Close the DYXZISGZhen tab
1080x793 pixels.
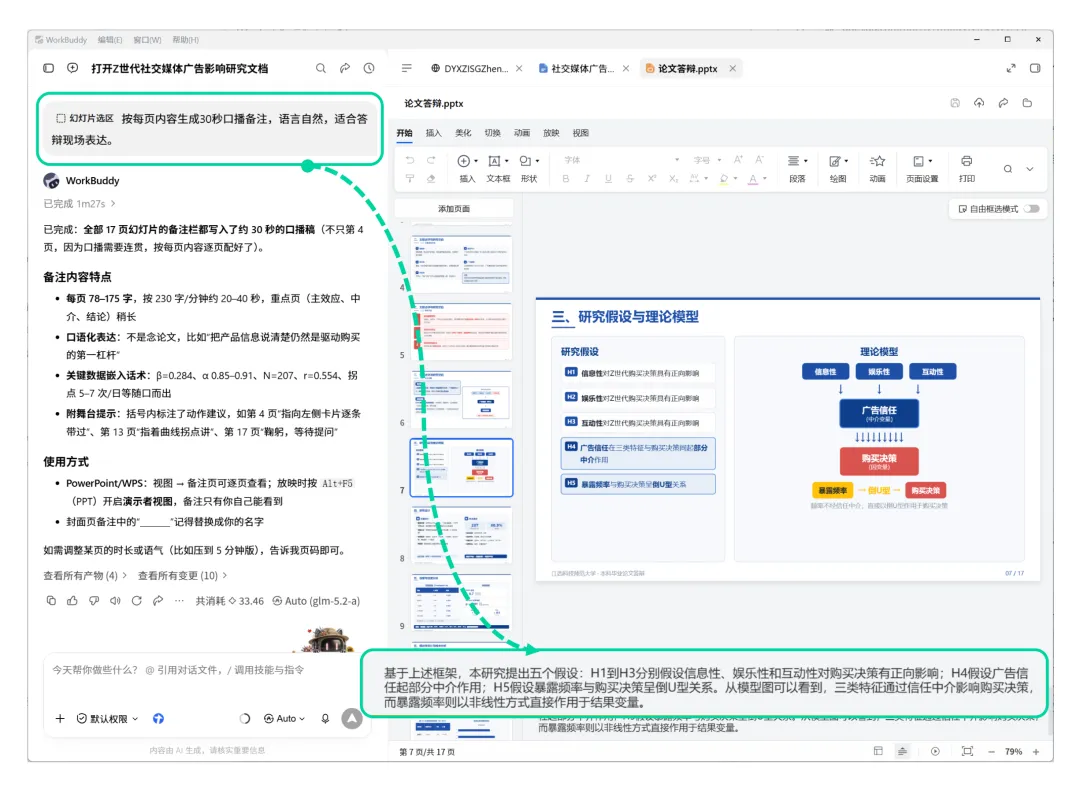point(519,68)
